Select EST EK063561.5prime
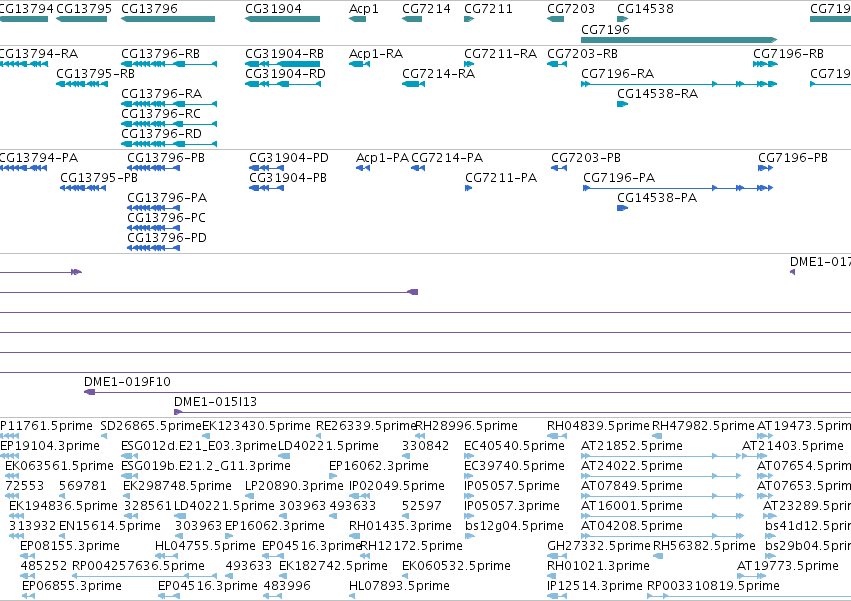 [x=12, y=476]
